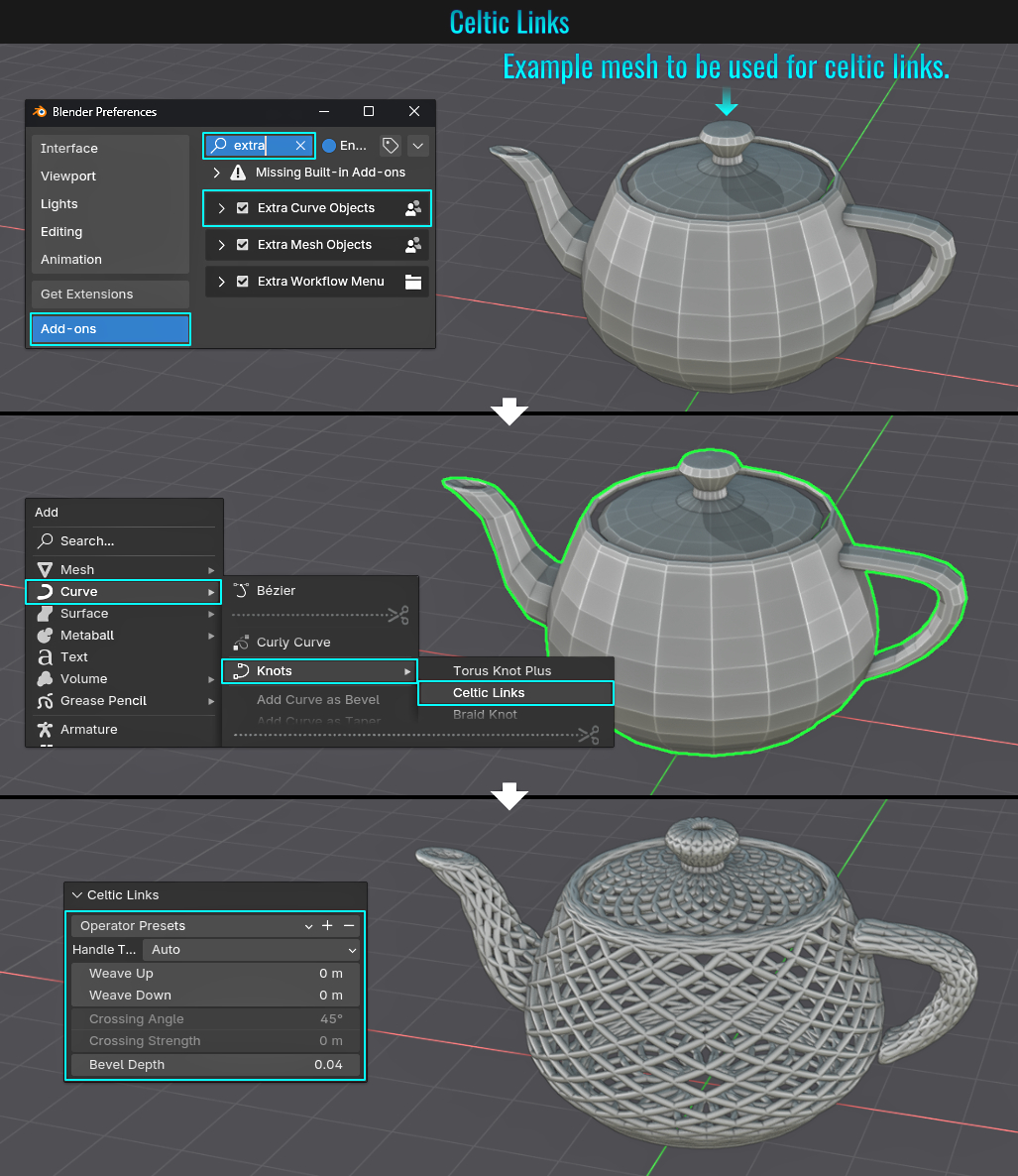Click the Curve icon in Add menu
Image resolution: width=1018 pixels, height=1176 pixels.
(45, 592)
